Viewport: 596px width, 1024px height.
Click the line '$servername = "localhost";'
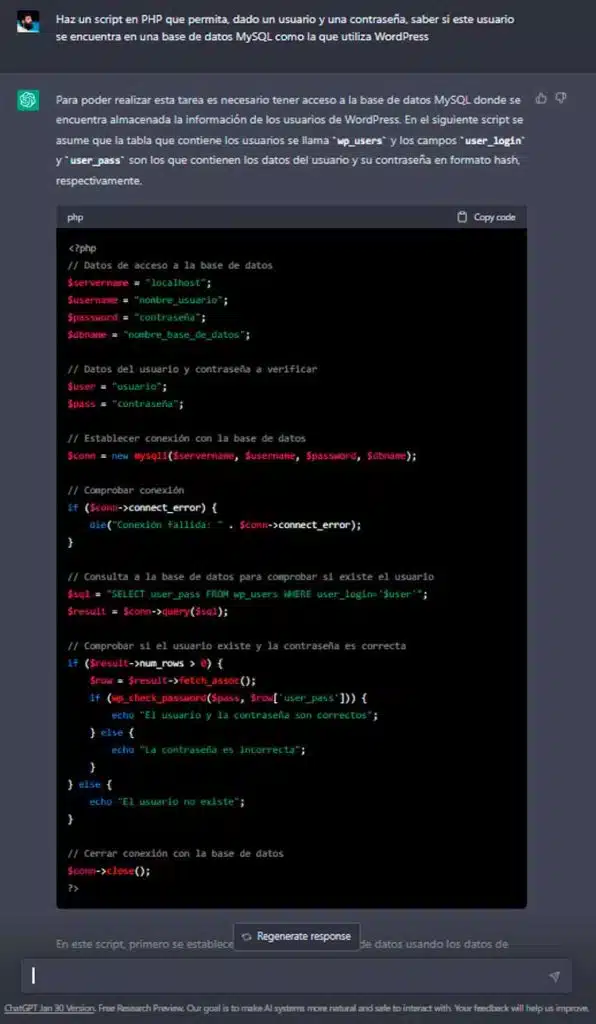click(140, 283)
